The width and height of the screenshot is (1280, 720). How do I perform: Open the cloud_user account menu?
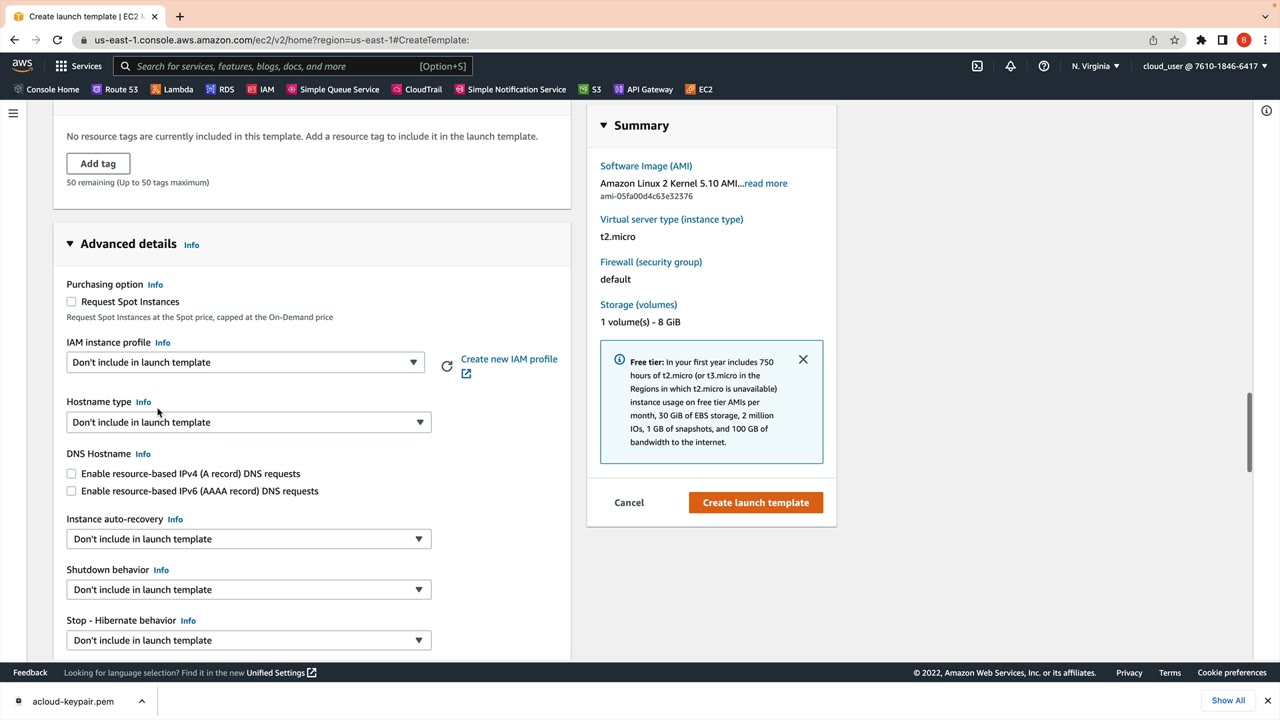coord(1205,66)
